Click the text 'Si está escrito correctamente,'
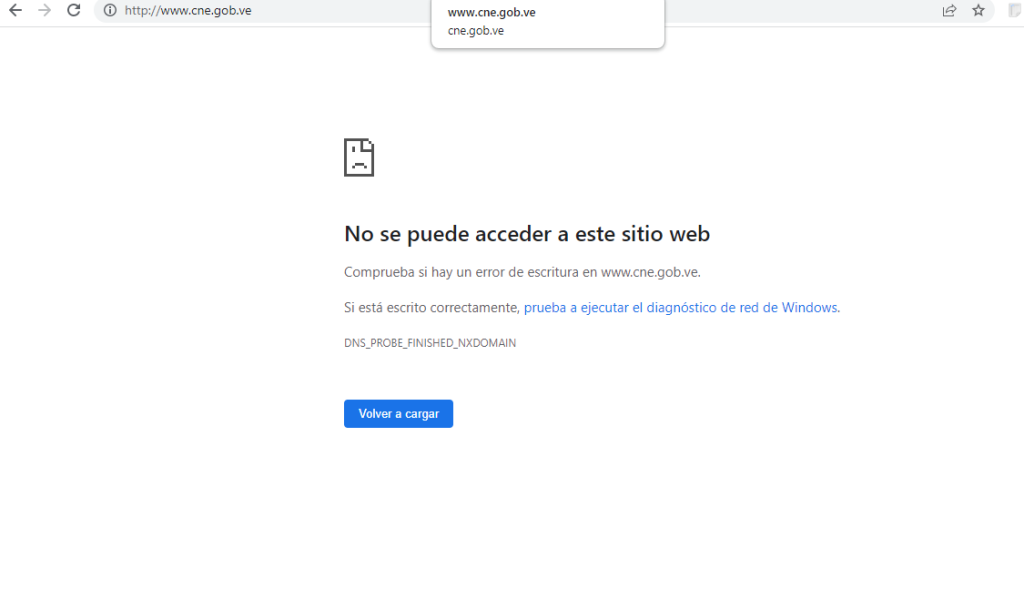Screen dimensions: 1024x609 (432, 307)
